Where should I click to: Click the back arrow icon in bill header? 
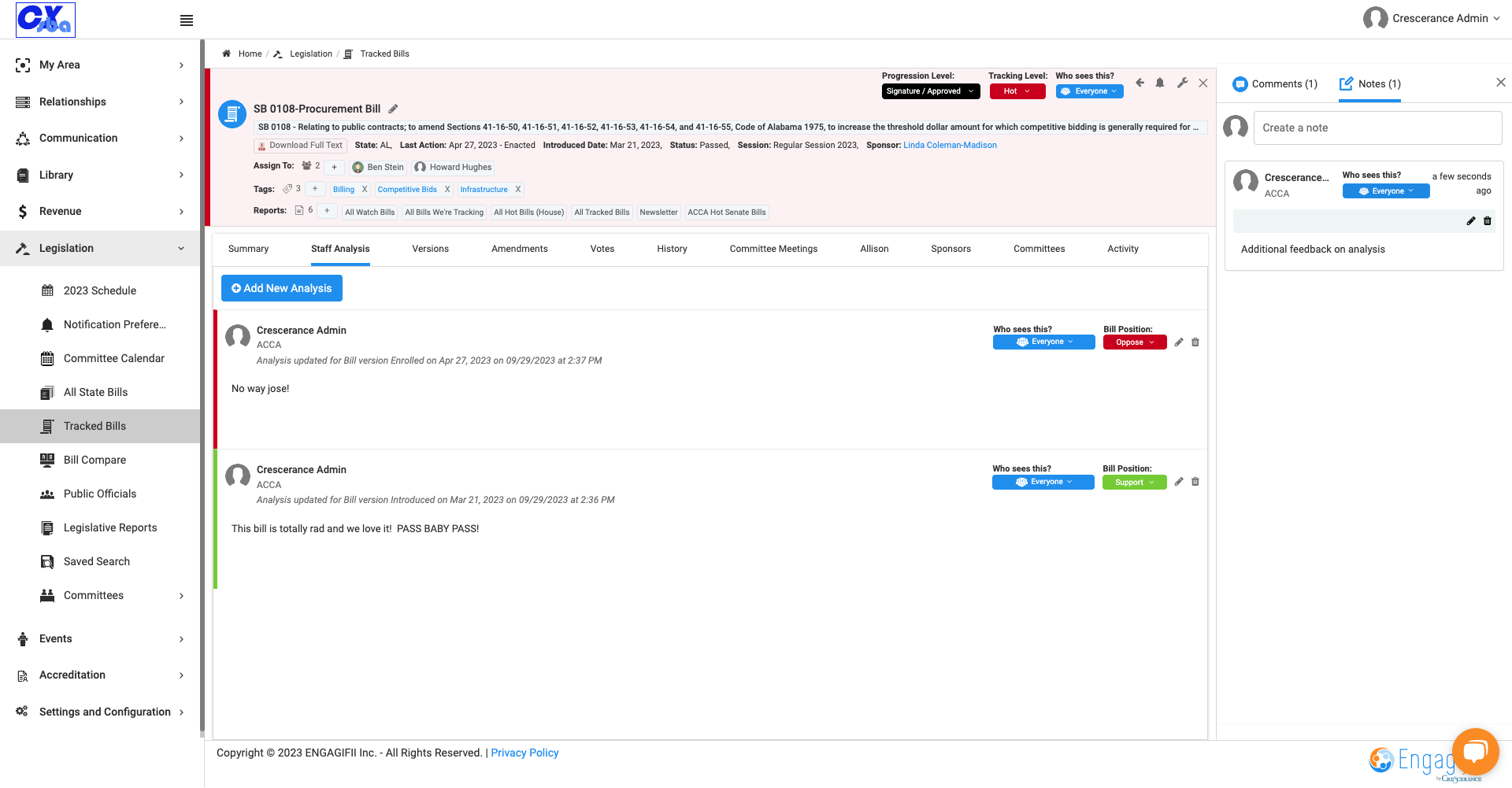click(x=1140, y=83)
